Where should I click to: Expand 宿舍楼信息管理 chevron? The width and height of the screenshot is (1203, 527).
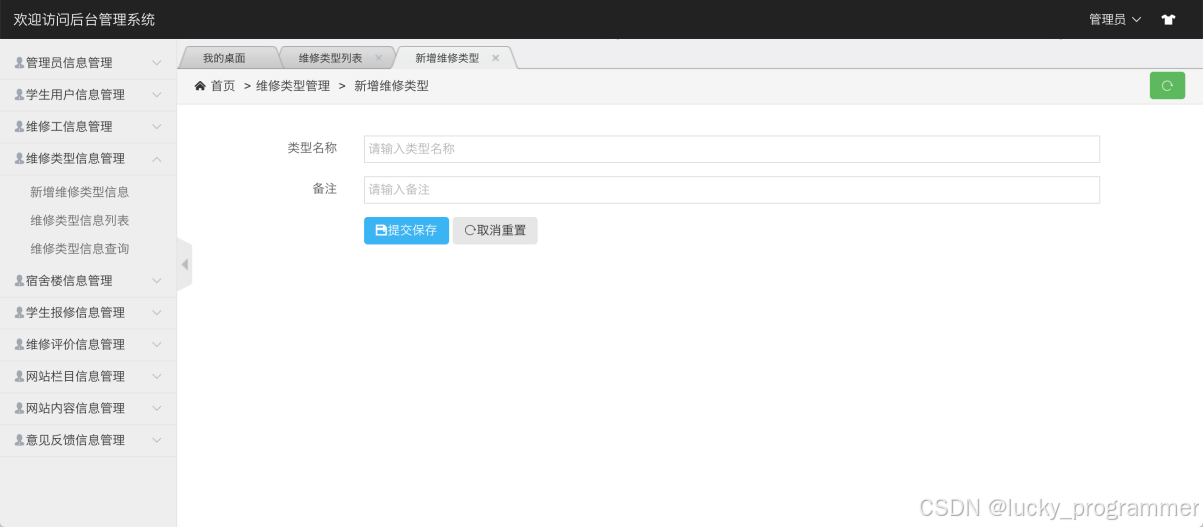tap(157, 280)
